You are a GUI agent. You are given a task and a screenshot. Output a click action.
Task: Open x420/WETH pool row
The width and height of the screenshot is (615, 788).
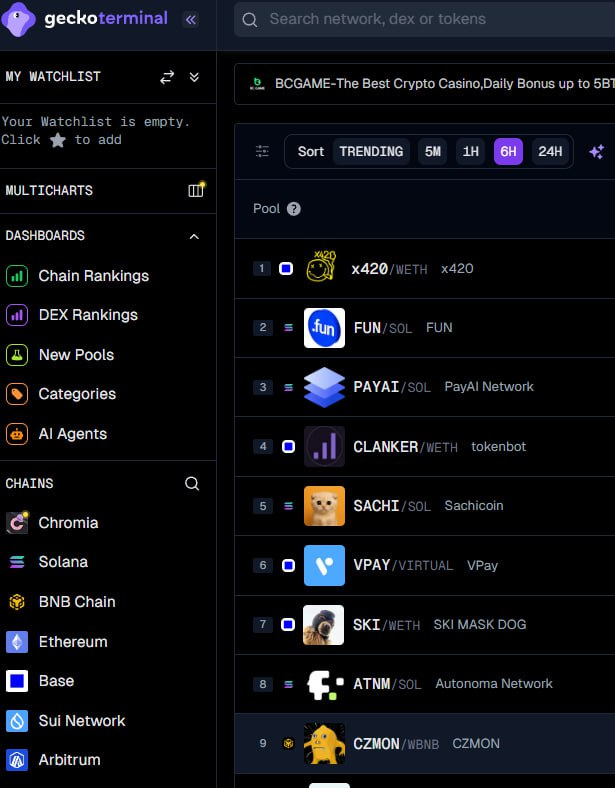point(425,268)
